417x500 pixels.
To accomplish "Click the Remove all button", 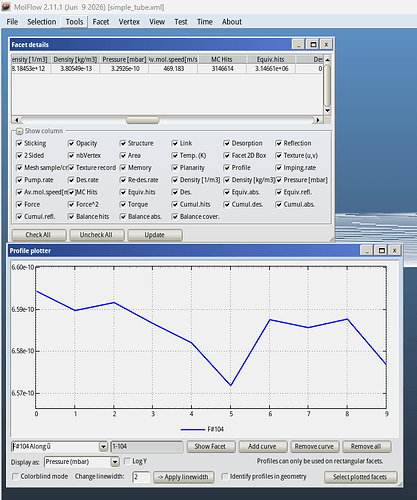I will click(366, 446).
